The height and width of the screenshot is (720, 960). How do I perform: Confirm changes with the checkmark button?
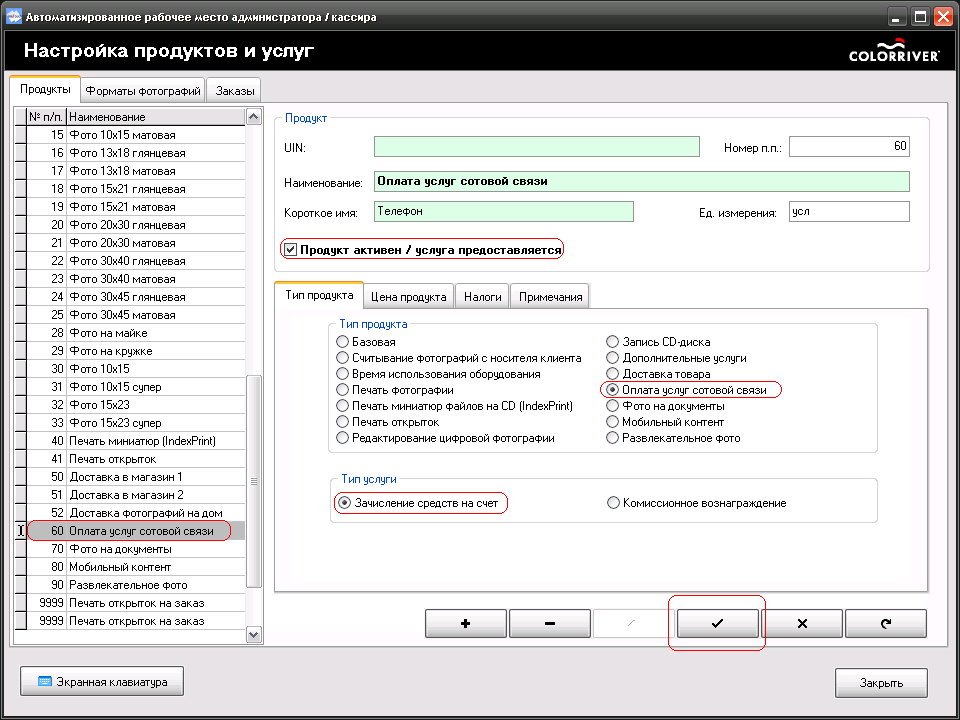[717, 623]
